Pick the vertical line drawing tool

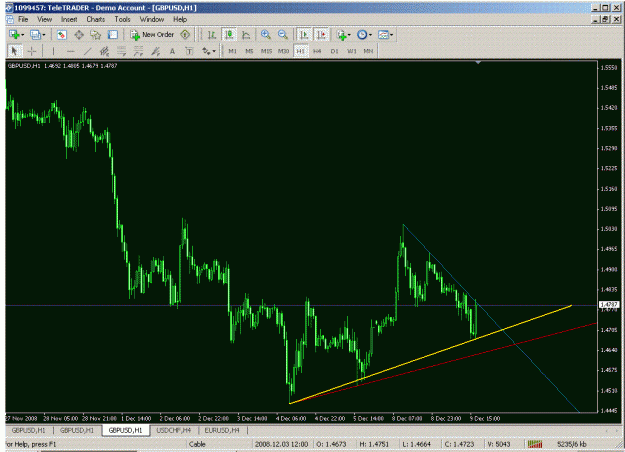tap(53, 51)
